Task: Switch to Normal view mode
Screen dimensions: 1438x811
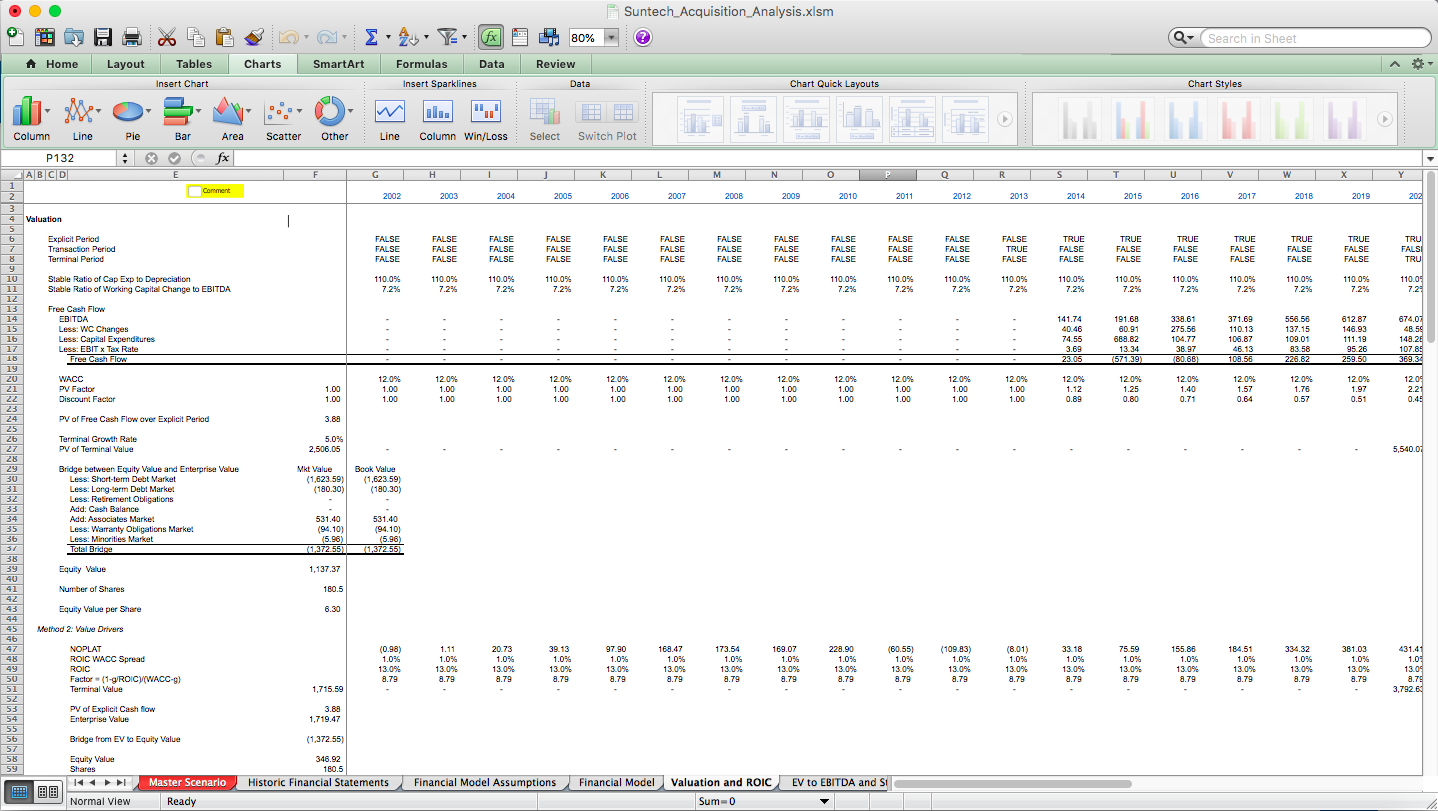Action: 20,790
